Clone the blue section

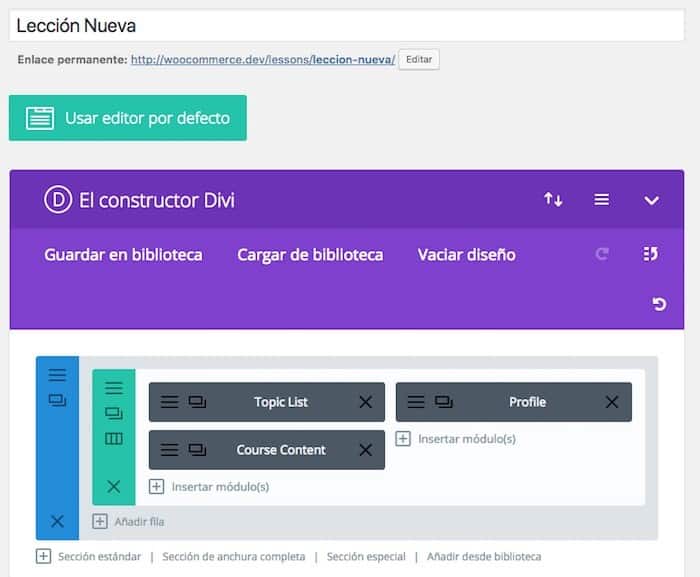(x=57, y=400)
